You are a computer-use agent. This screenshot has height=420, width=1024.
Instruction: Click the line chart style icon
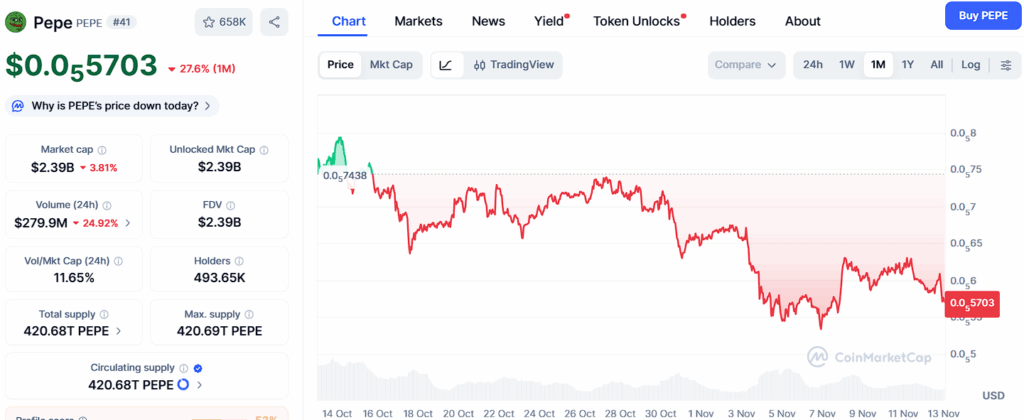446,65
